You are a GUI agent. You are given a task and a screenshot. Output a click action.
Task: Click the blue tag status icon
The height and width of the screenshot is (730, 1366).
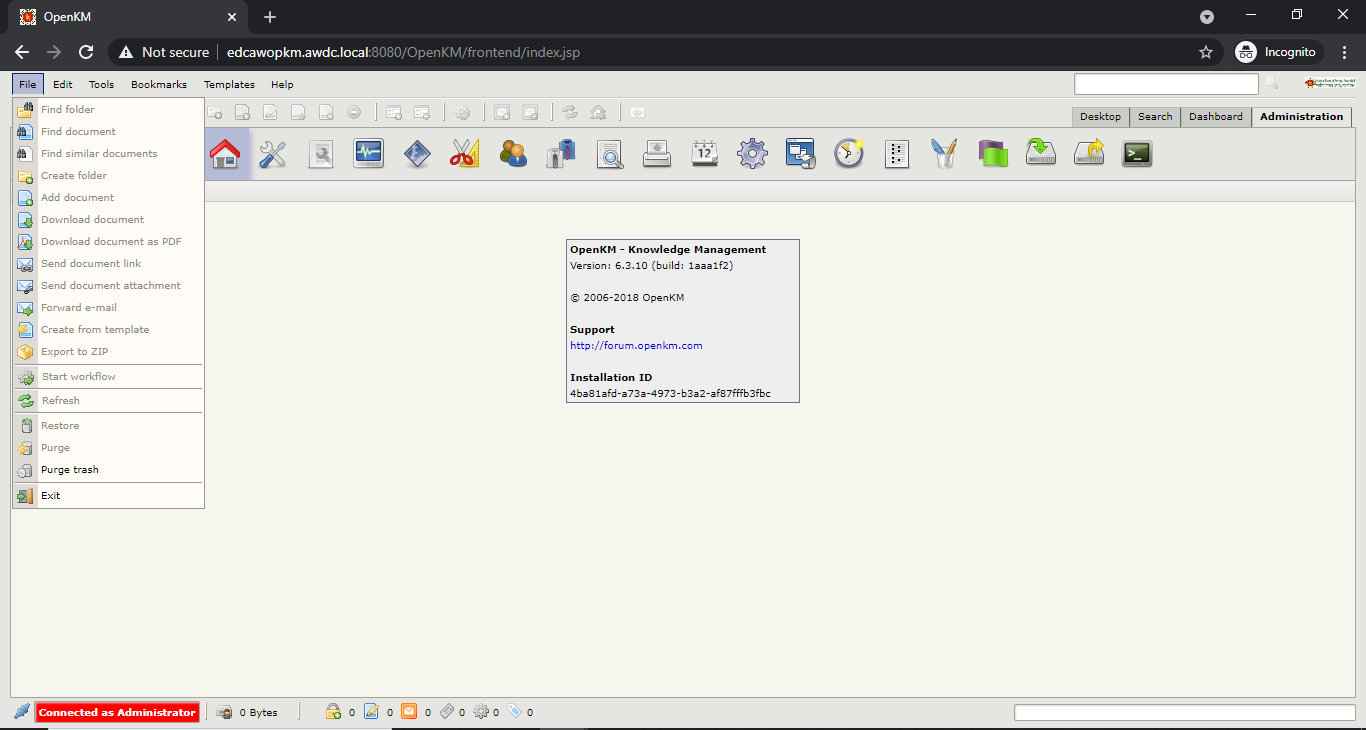515,712
